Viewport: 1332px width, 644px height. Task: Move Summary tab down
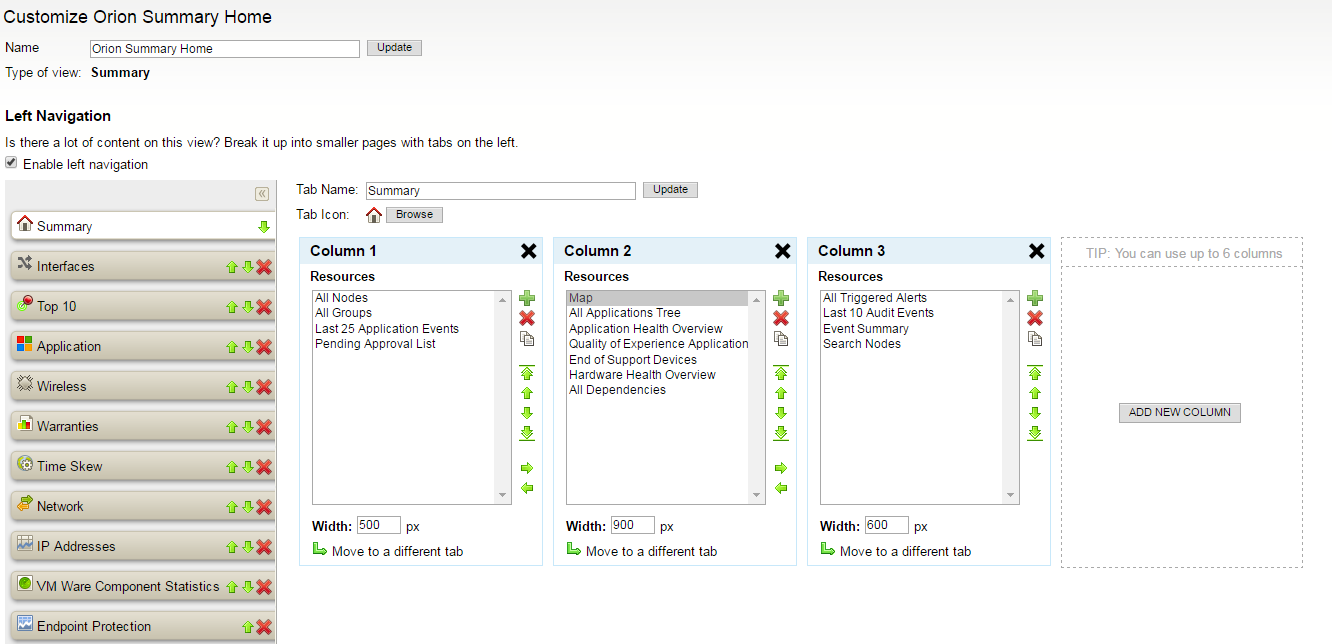pyautogui.click(x=264, y=227)
